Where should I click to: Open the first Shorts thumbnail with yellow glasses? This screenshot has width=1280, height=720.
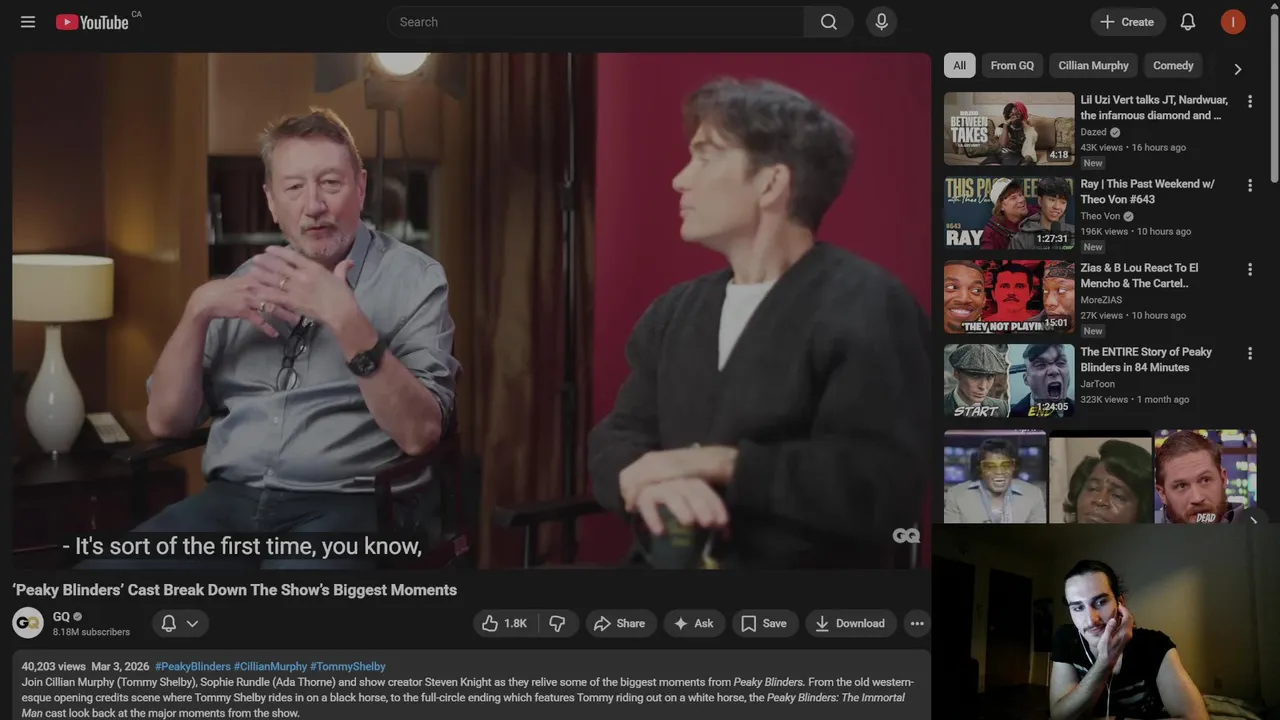[x=995, y=477]
